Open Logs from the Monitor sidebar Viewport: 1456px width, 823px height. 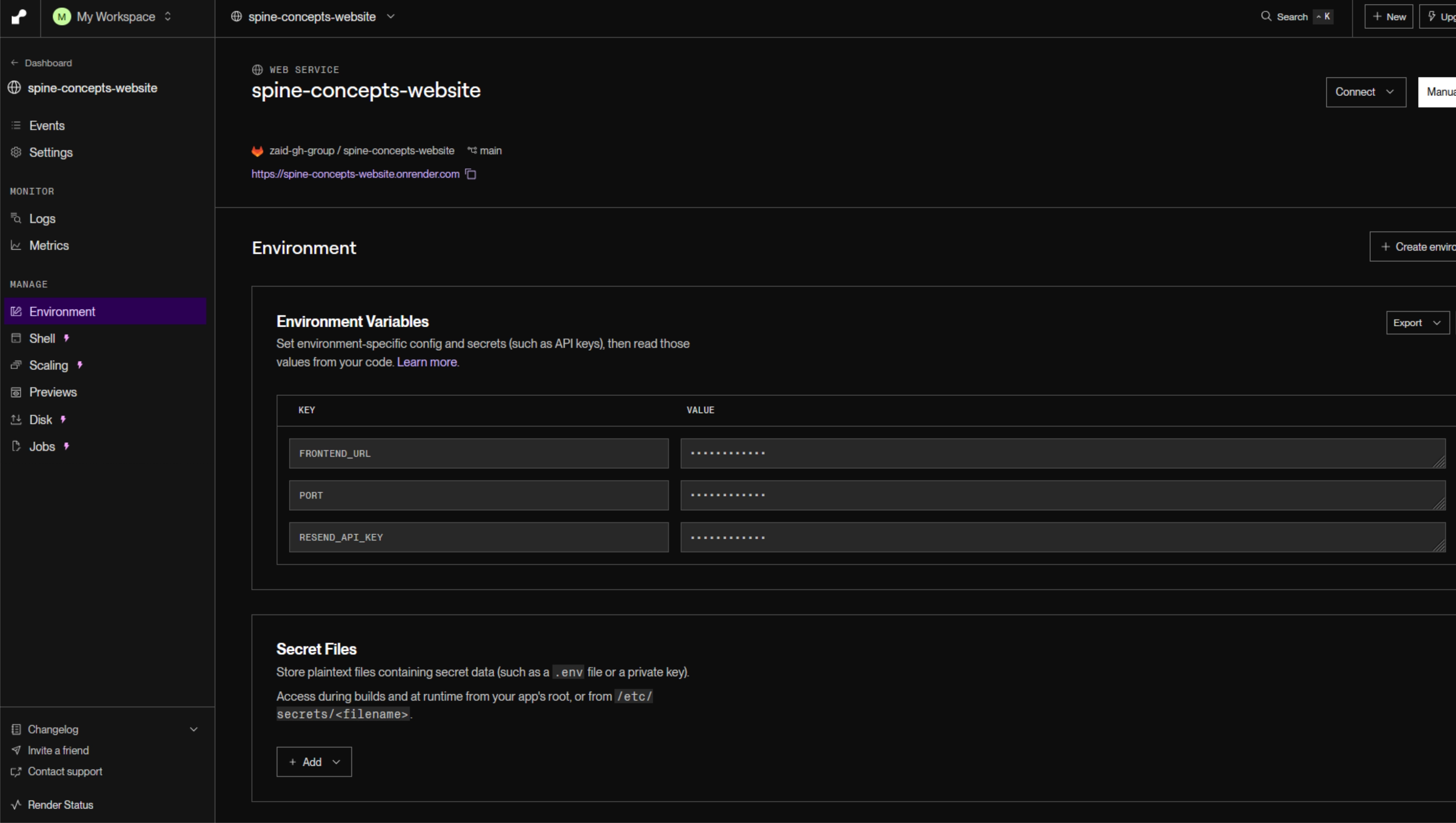pyautogui.click(x=42, y=218)
